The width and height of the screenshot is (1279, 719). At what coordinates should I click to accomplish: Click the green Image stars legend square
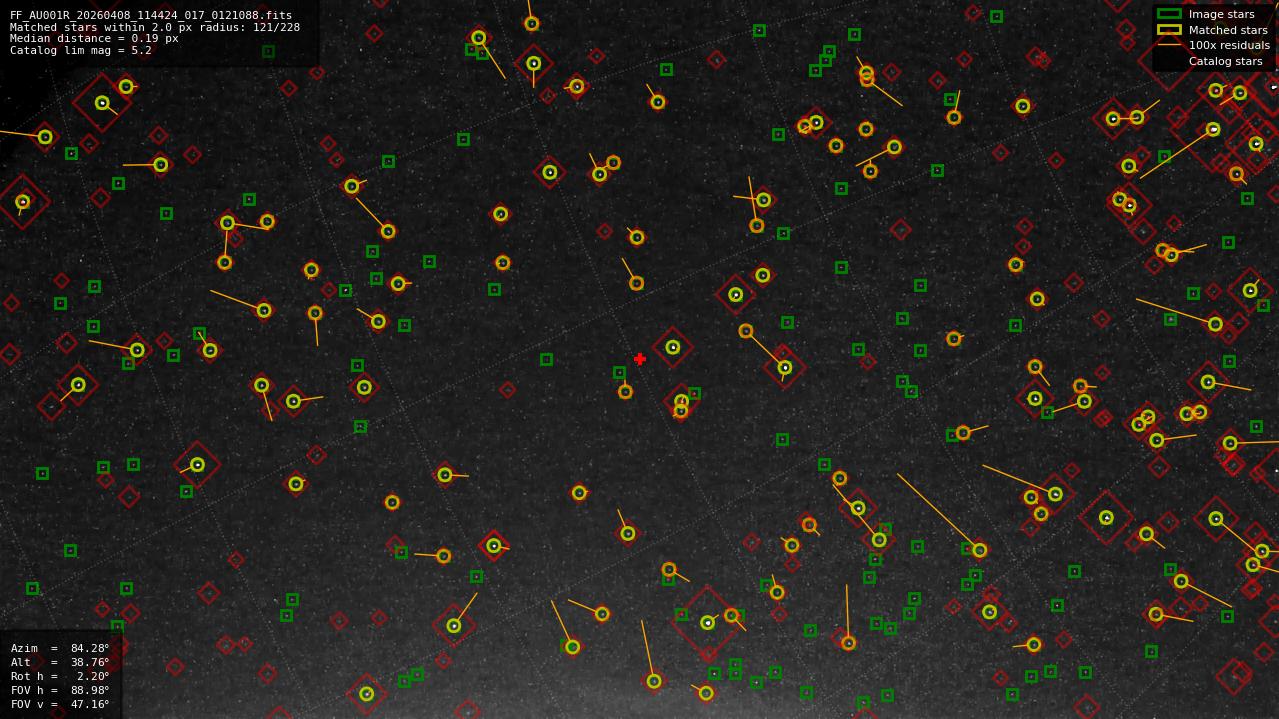(1169, 14)
